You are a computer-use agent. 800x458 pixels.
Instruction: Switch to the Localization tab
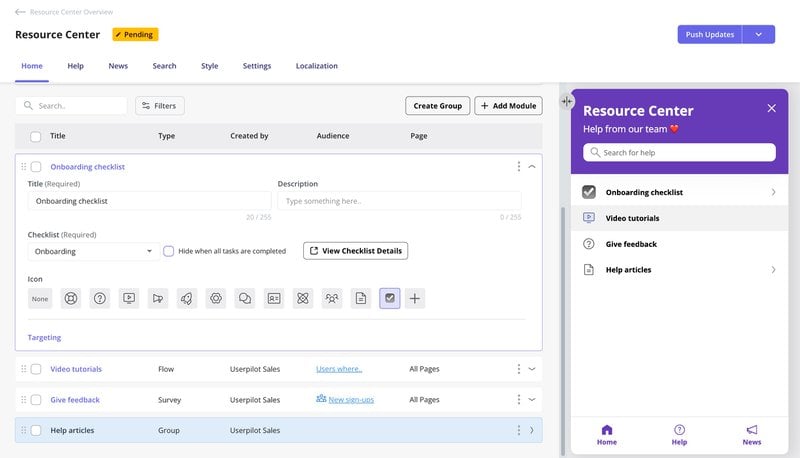[x=316, y=66]
